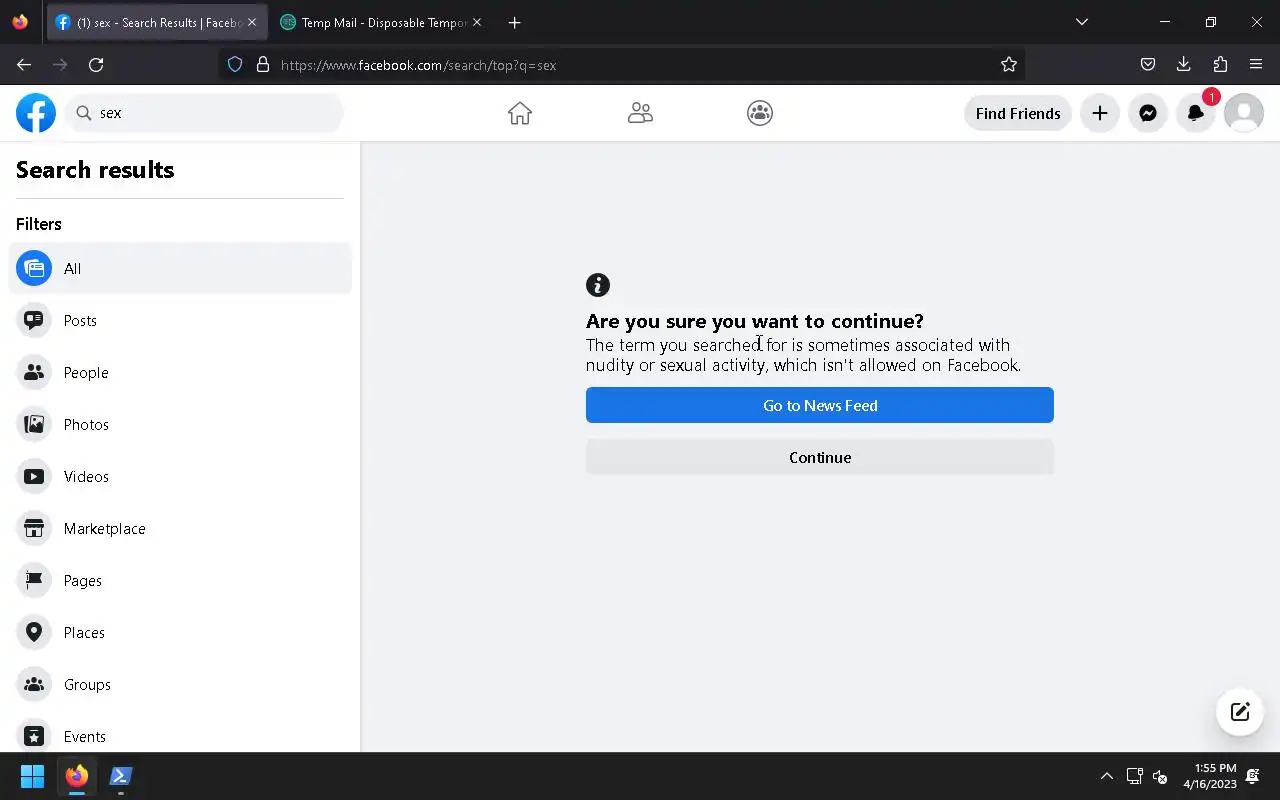
Task: Filter search results by Photos
Action: pyautogui.click(x=180, y=424)
